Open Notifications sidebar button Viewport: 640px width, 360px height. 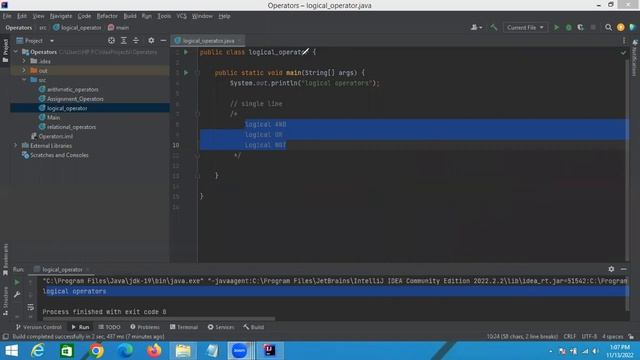635,58
